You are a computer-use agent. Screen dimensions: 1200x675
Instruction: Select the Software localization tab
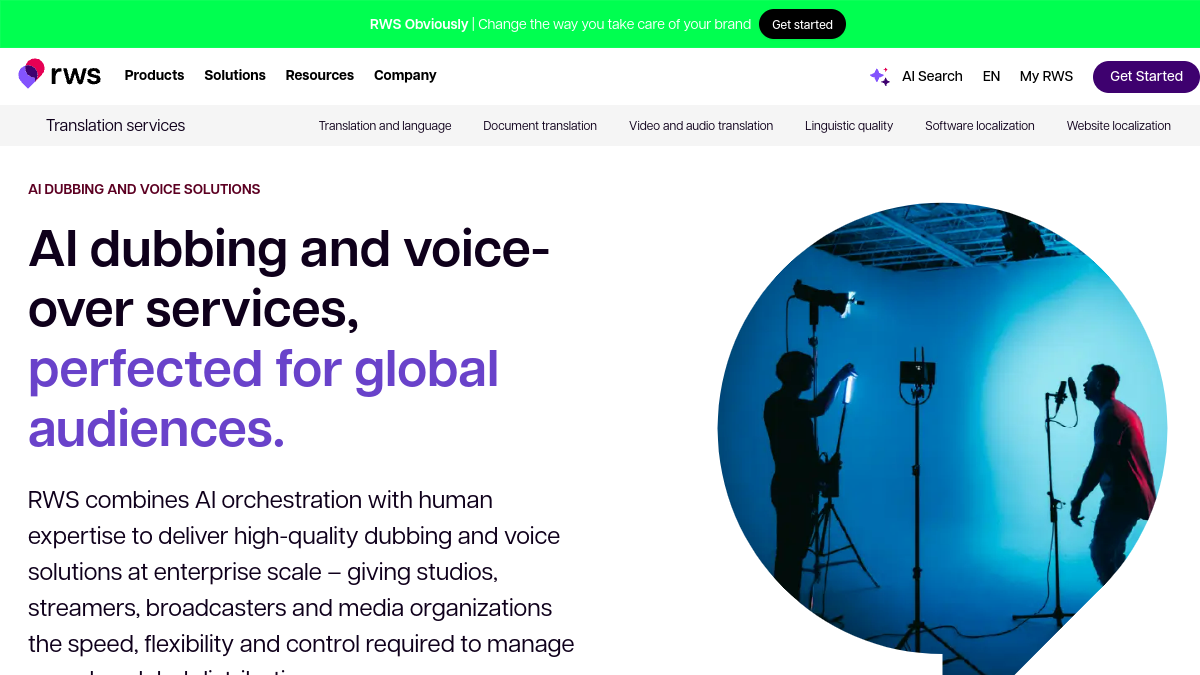click(980, 126)
